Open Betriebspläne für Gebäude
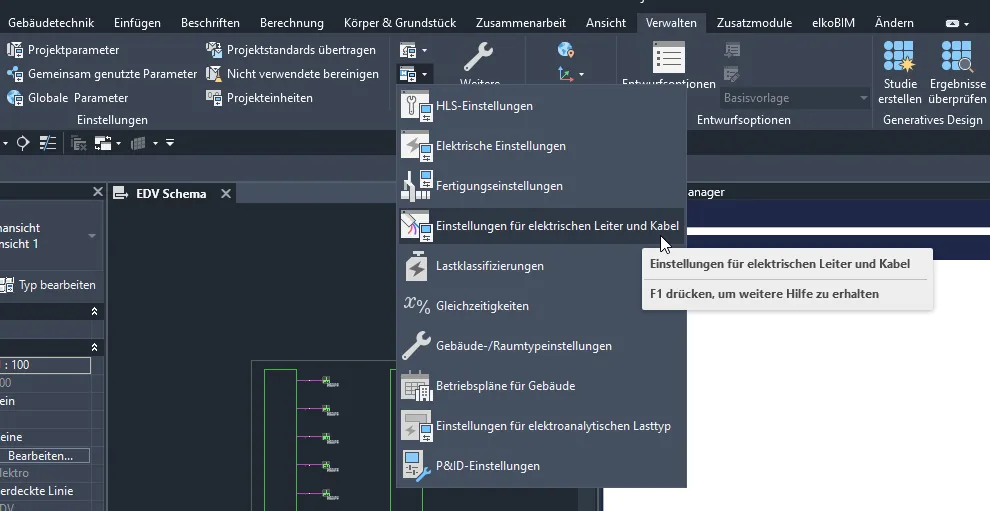 (x=541, y=386)
